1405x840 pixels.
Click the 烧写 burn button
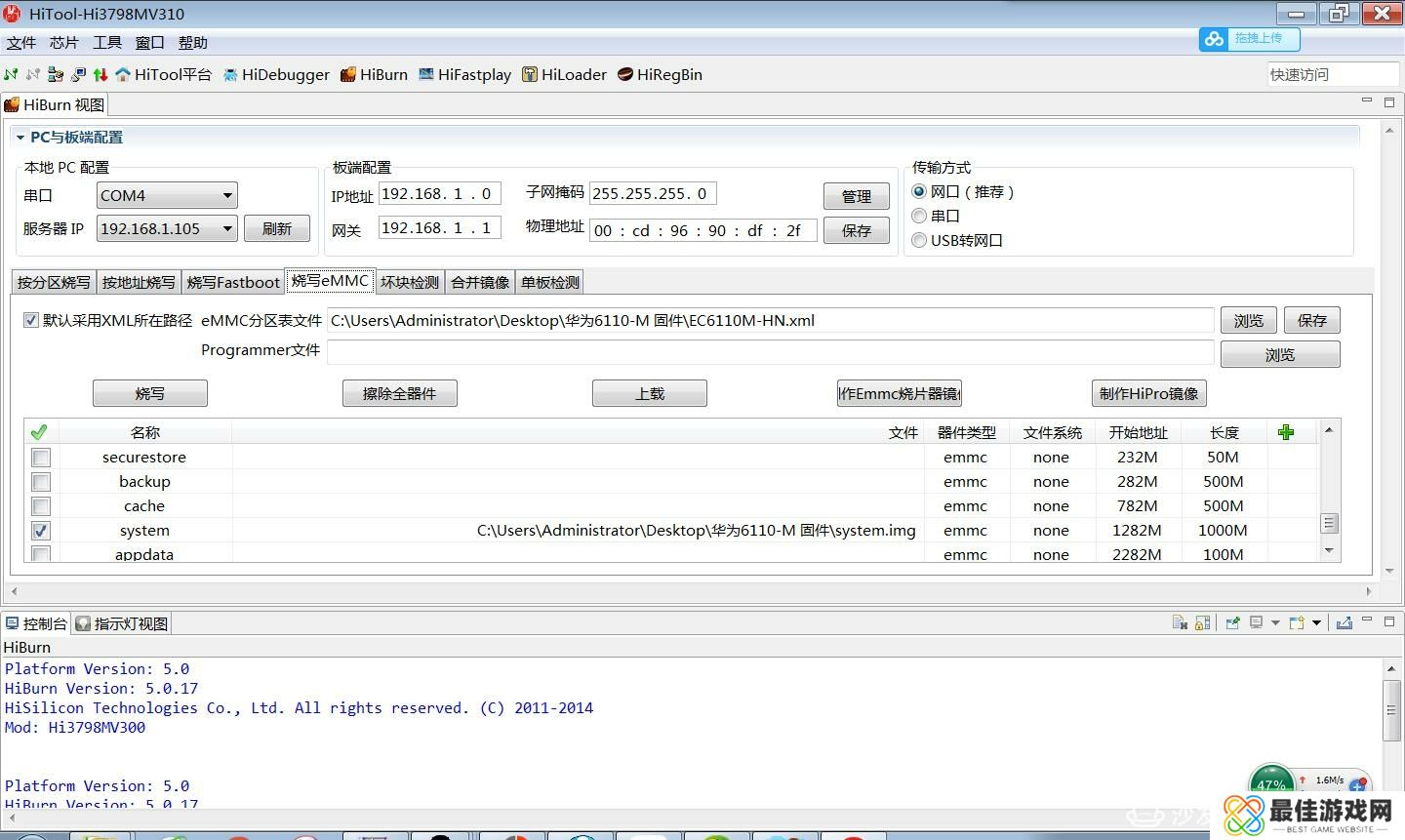tap(149, 393)
